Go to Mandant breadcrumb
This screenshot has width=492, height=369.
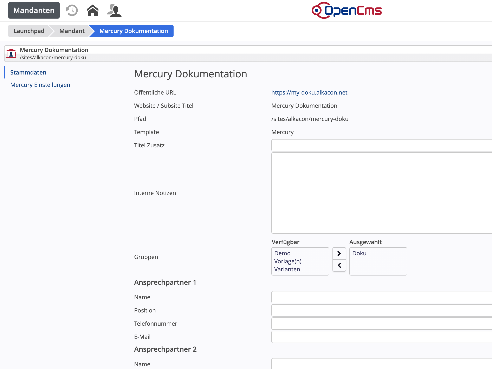click(x=72, y=31)
